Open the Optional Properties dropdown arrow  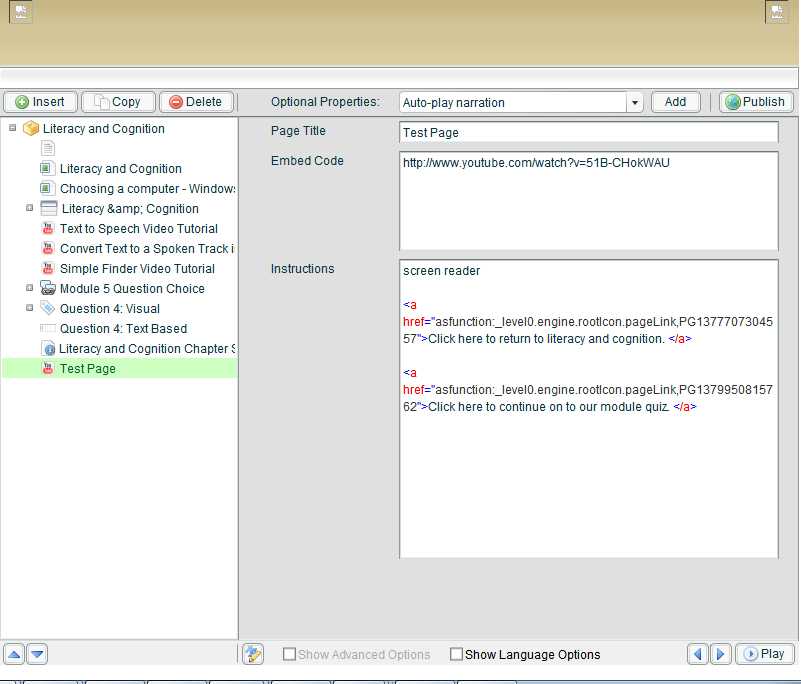click(634, 103)
